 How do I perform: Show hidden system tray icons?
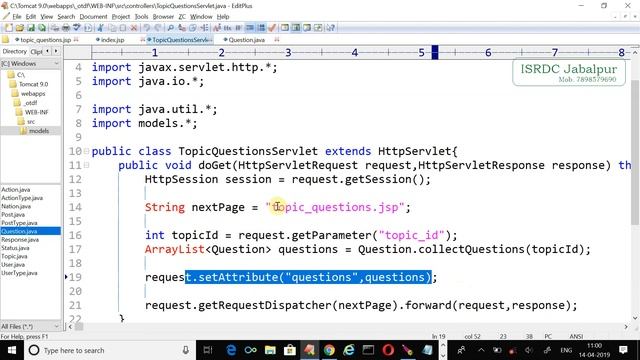coord(481,350)
